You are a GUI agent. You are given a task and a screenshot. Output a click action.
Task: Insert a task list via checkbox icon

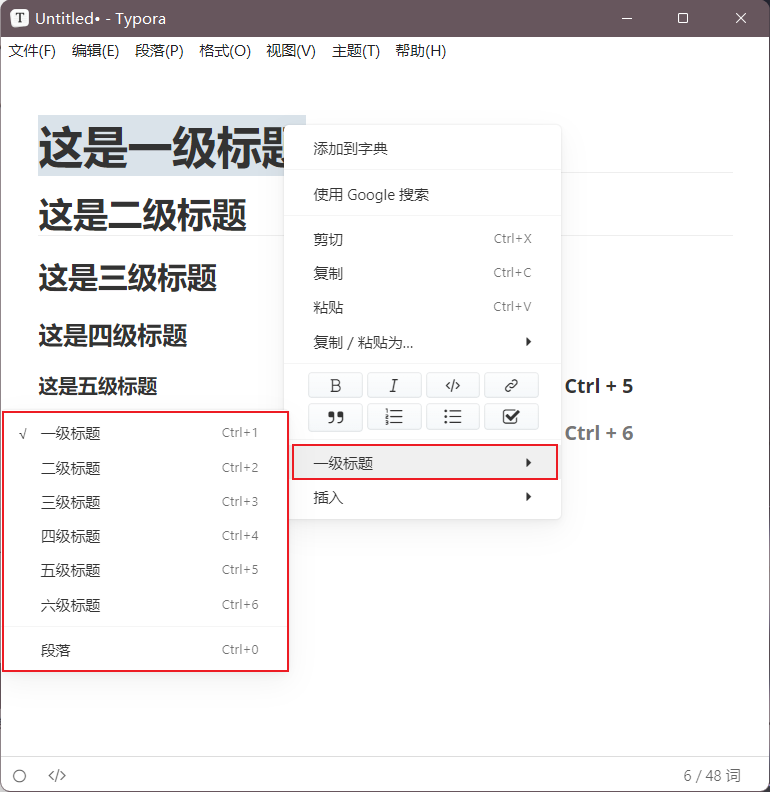tap(511, 417)
